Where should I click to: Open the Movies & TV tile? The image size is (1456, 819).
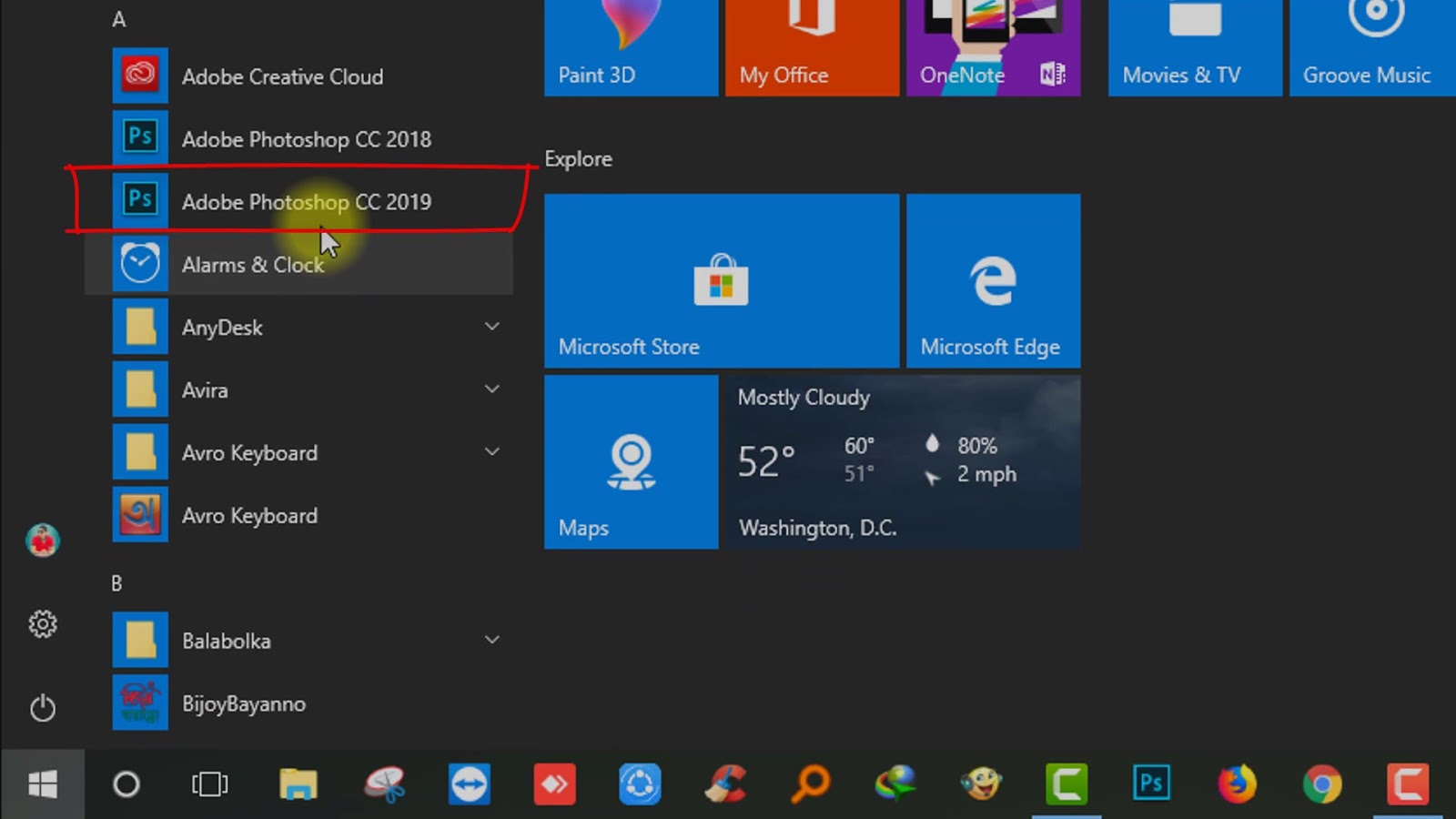click(1195, 47)
